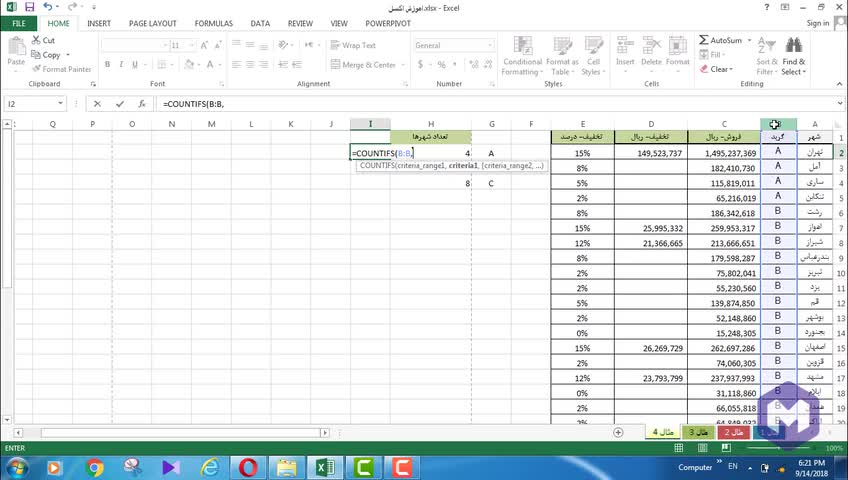Image resolution: width=848 pixels, height=480 pixels.
Task: Click the Font Color A swatch
Action: coord(210,65)
